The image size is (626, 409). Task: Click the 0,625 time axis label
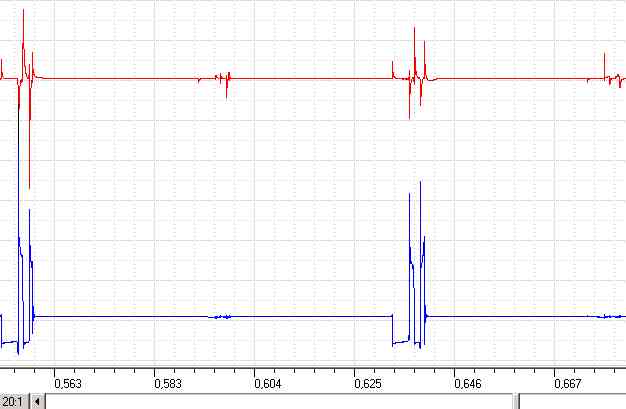pyautogui.click(x=368, y=384)
